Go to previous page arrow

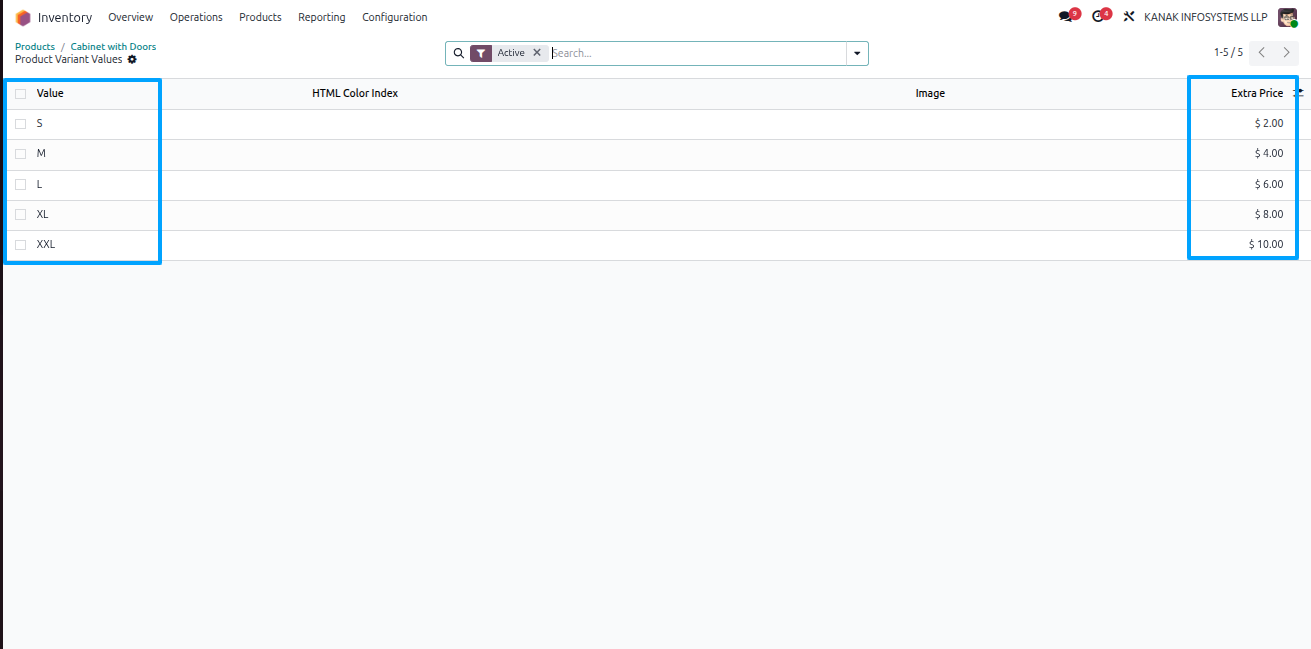point(1262,52)
